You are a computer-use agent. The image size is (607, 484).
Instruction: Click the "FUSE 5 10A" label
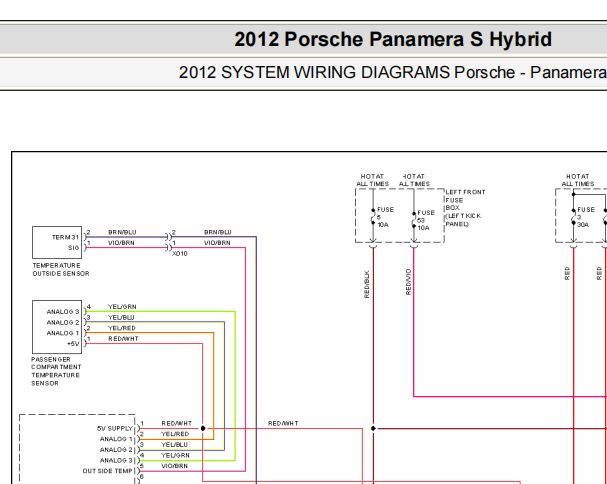(385, 217)
